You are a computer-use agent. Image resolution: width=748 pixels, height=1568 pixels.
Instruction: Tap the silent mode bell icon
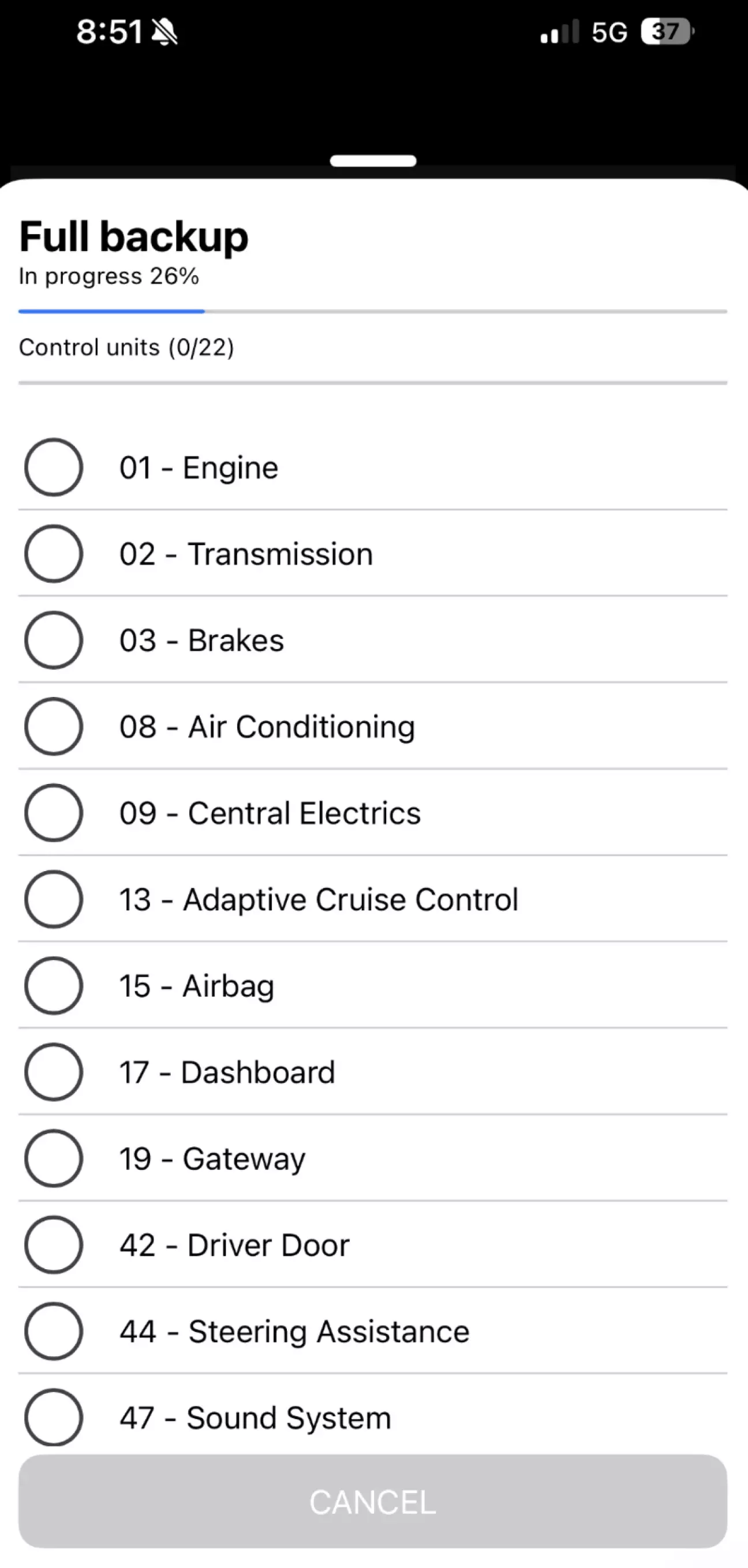click(x=164, y=32)
